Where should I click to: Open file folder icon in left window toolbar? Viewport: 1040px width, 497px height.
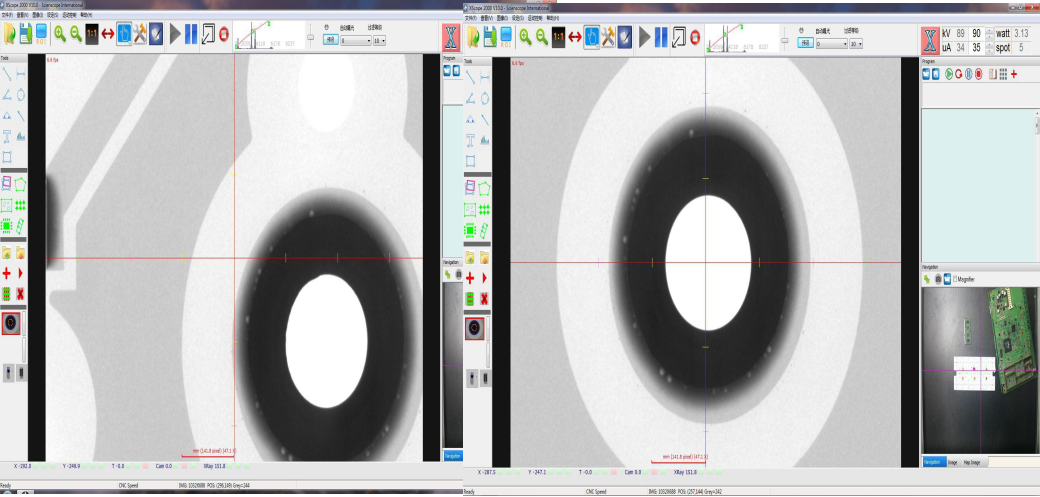point(10,35)
